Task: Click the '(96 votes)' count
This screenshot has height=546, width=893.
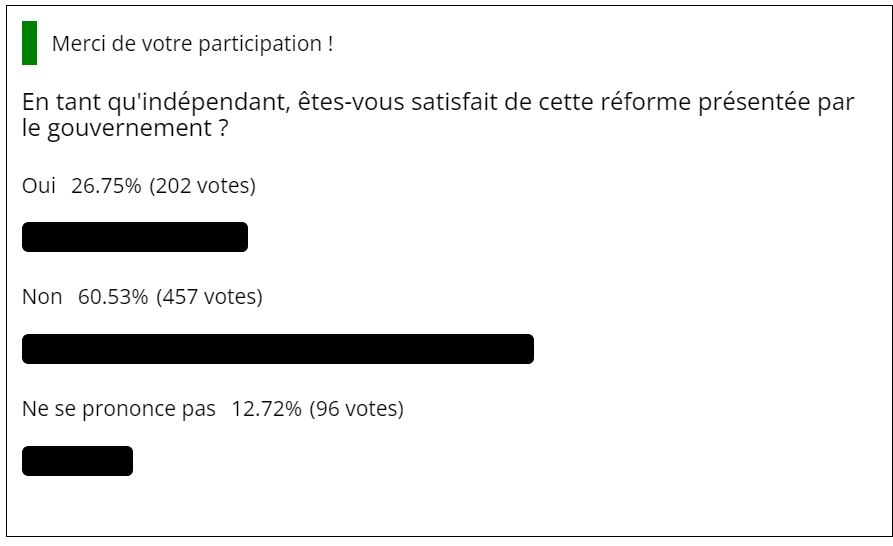Action: pos(357,409)
